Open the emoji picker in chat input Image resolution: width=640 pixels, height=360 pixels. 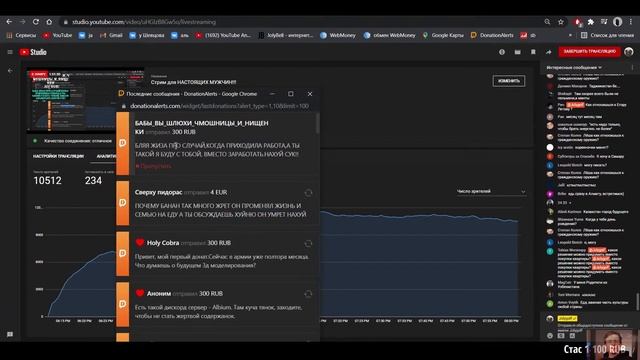coord(550,336)
